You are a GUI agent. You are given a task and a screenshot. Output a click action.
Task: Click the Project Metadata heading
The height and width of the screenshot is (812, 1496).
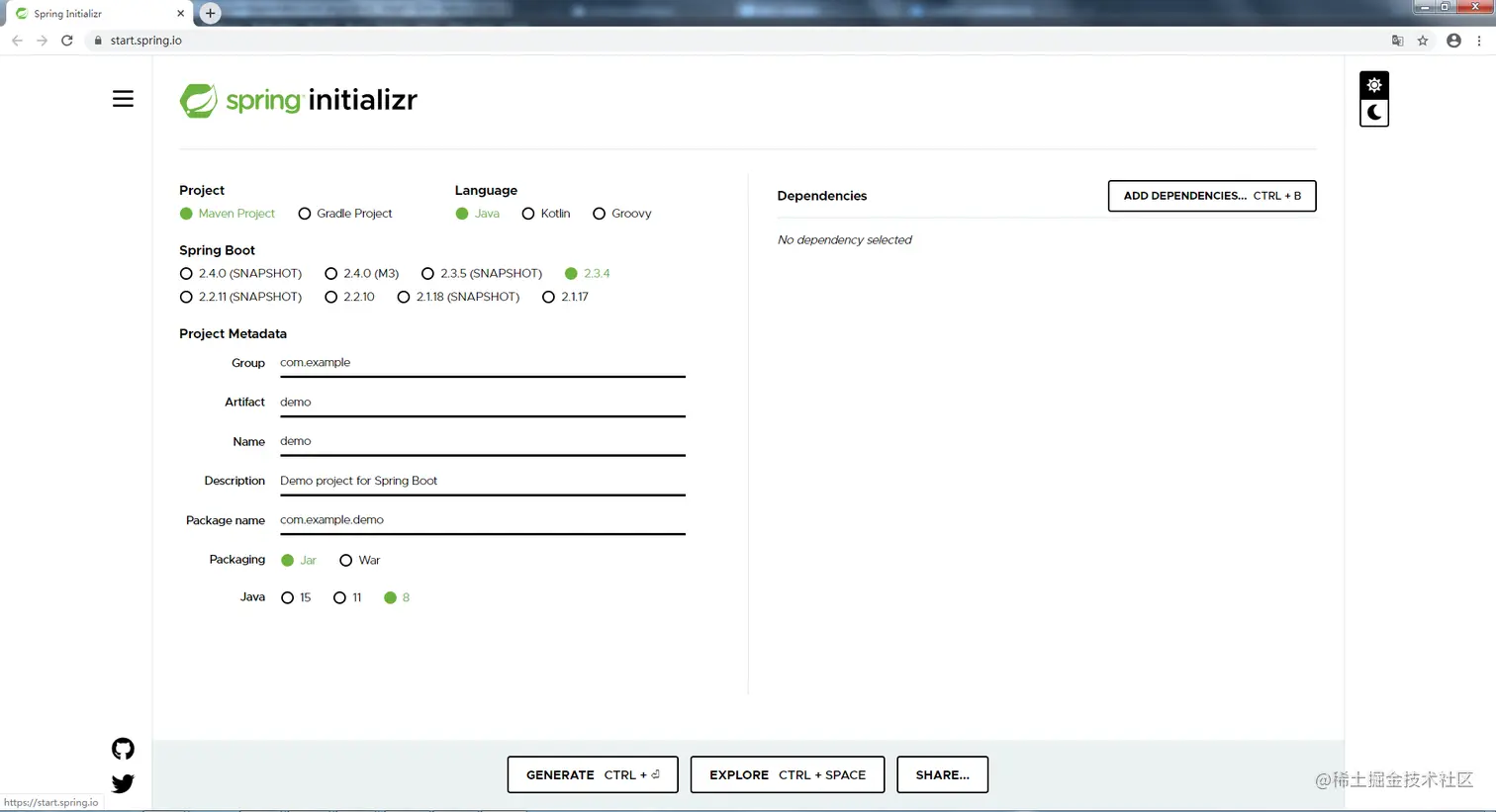(234, 334)
